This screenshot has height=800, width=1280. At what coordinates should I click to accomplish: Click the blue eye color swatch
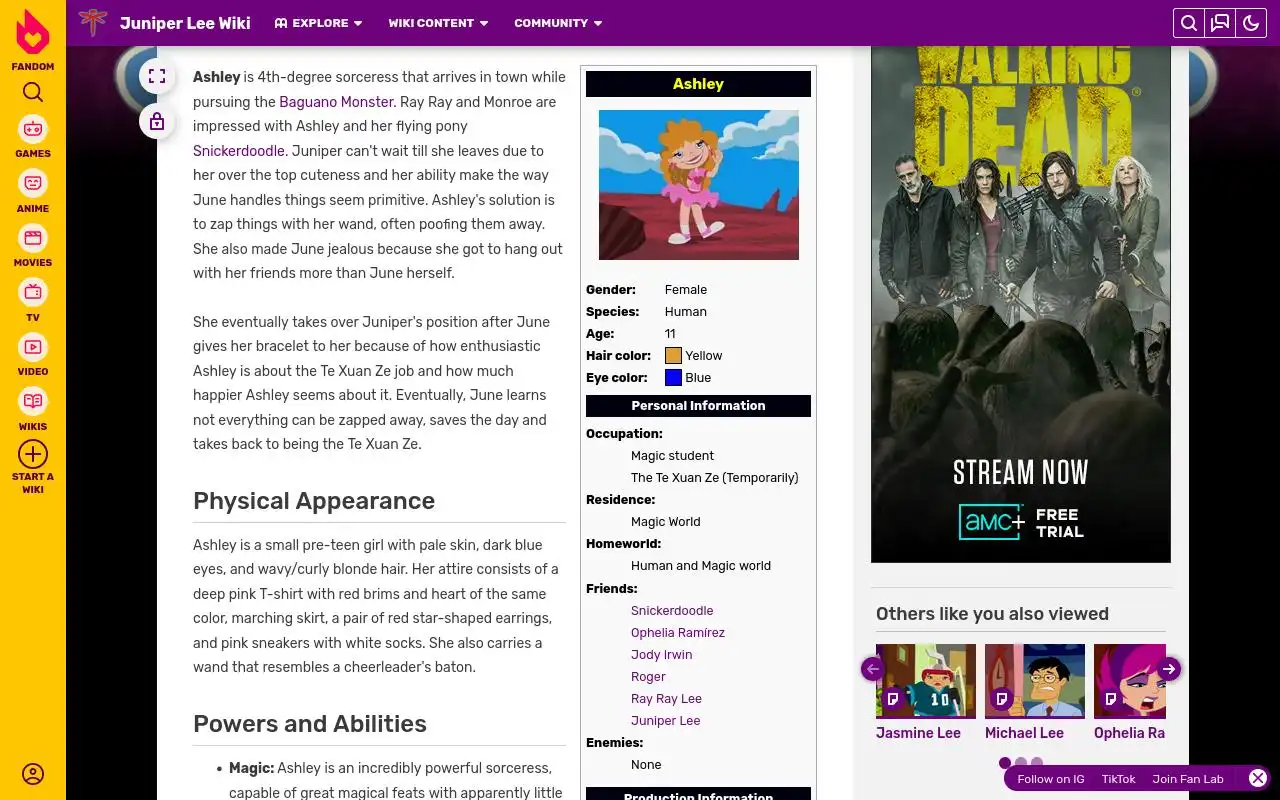[x=673, y=377]
